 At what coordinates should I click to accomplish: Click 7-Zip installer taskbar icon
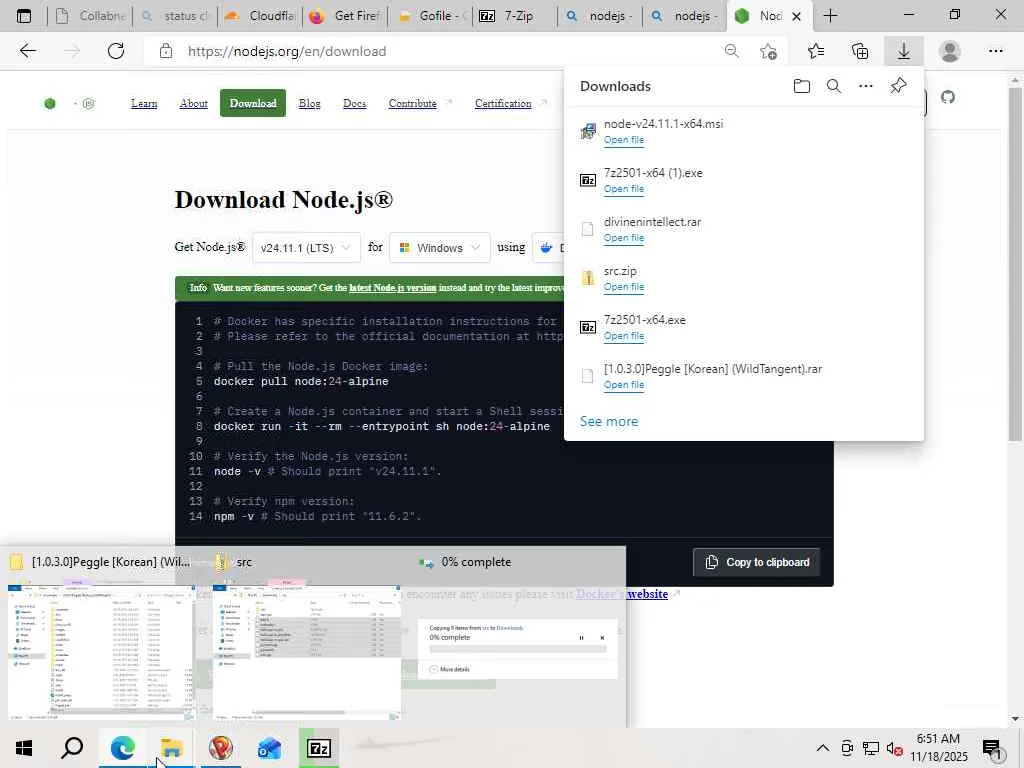coord(319,748)
